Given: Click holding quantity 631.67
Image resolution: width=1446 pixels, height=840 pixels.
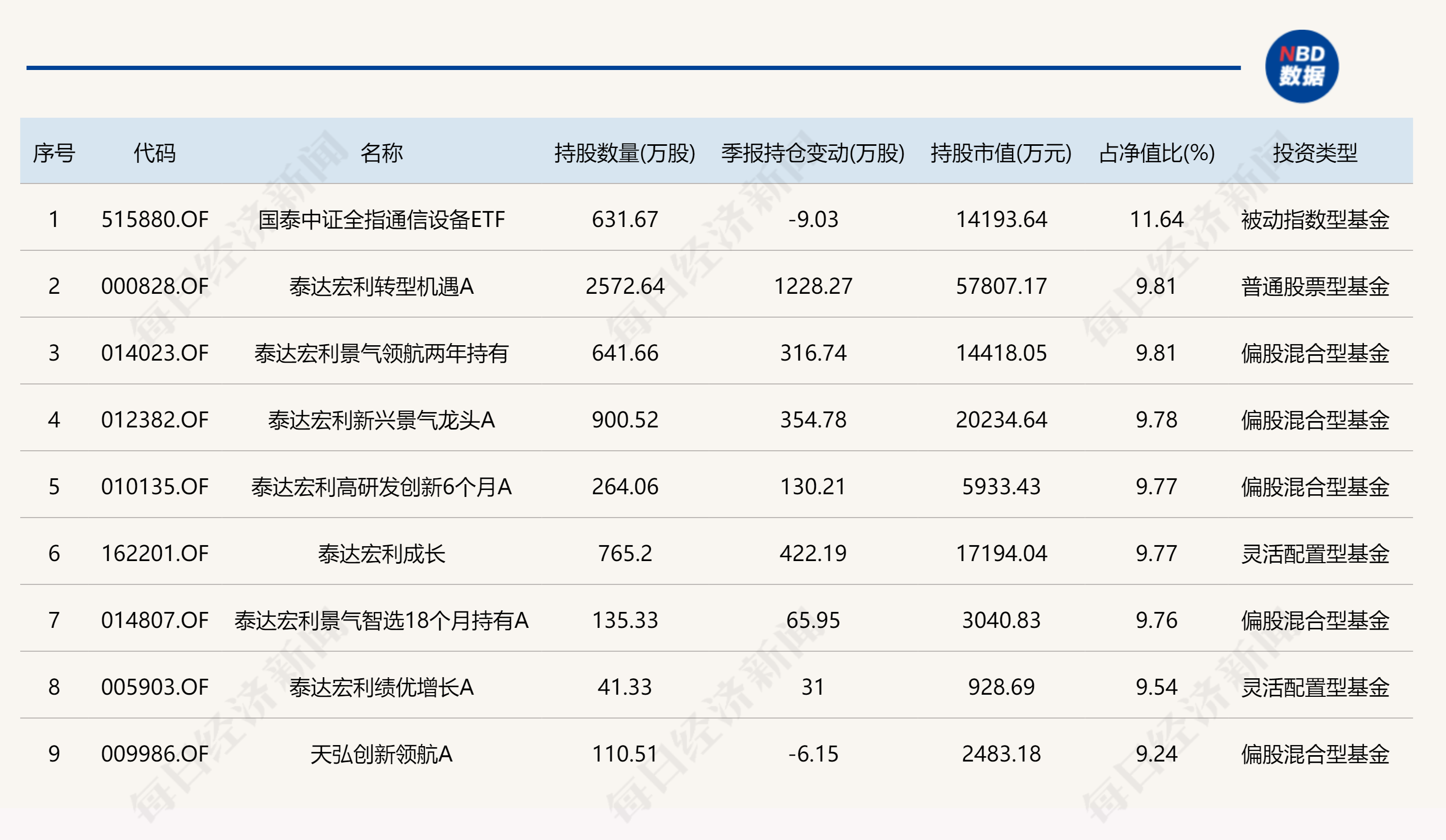Looking at the screenshot, I should tap(625, 220).
